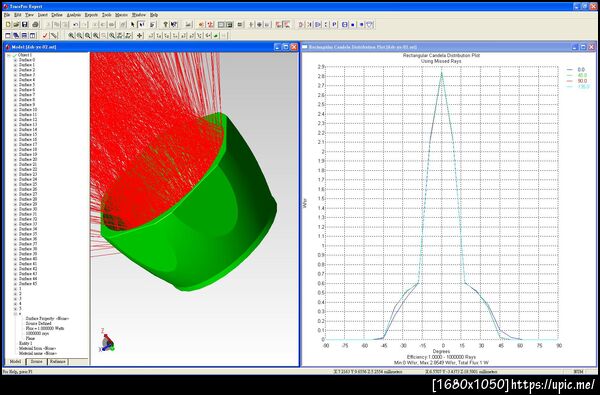The width and height of the screenshot is (600, 395).
Task: Open the Reports menu
Action: pyautogui.click(x=91, y=15)
